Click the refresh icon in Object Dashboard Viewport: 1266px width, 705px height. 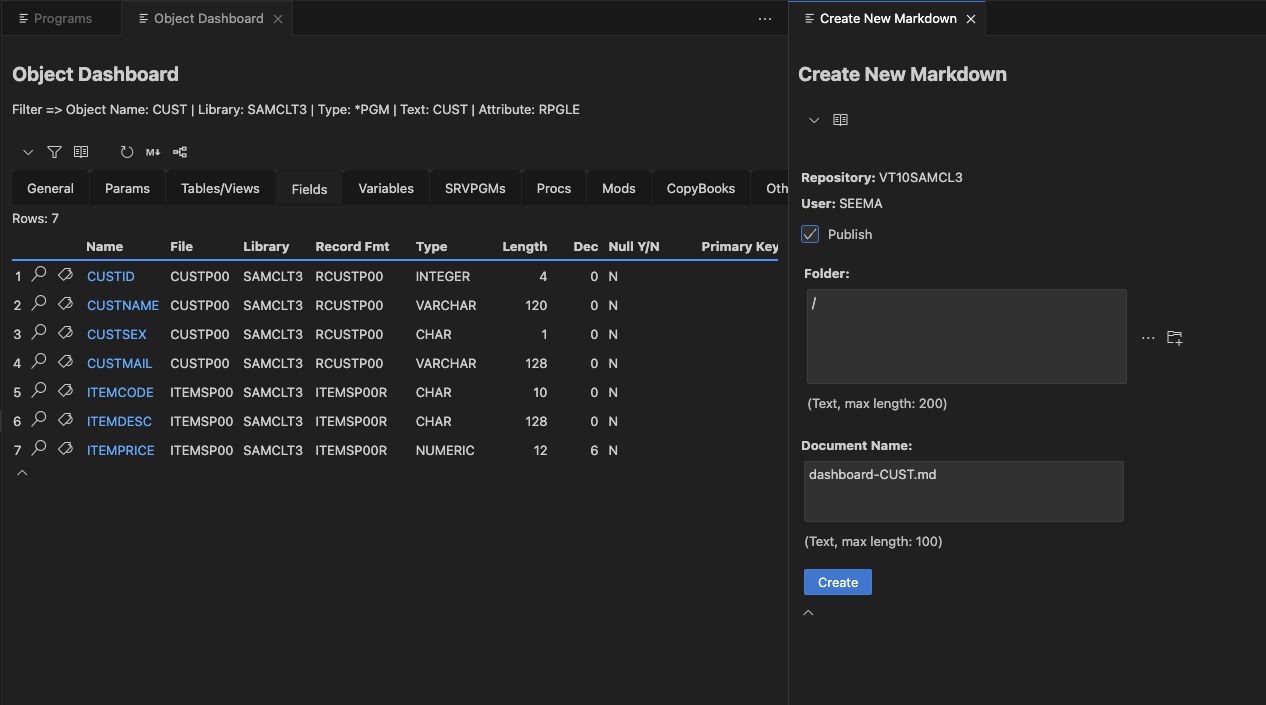127,152
